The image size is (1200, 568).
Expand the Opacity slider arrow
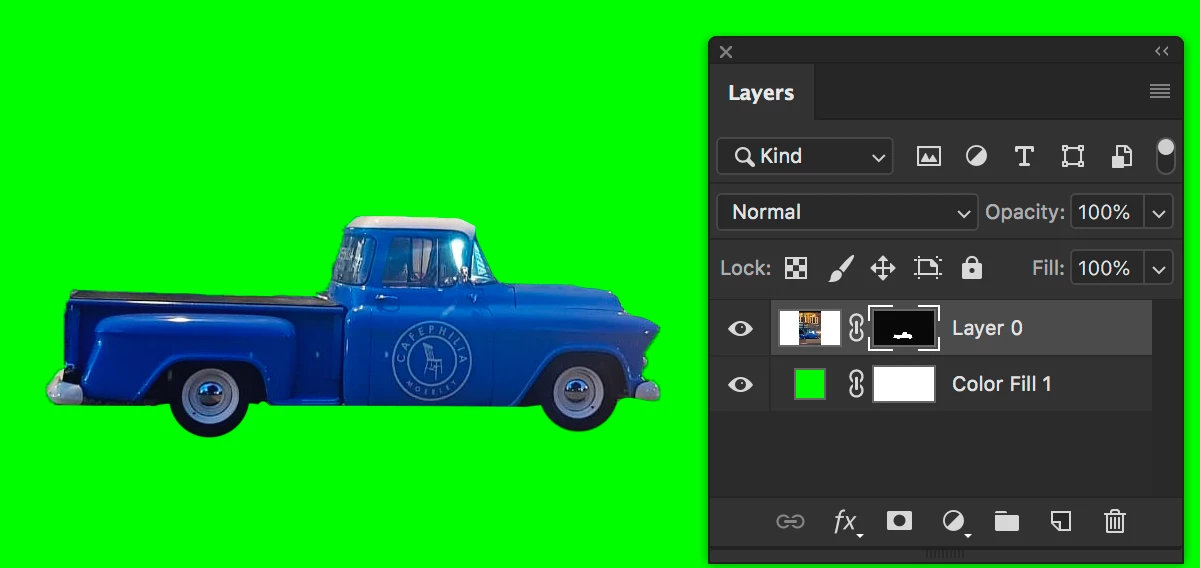coord(1158,212)
